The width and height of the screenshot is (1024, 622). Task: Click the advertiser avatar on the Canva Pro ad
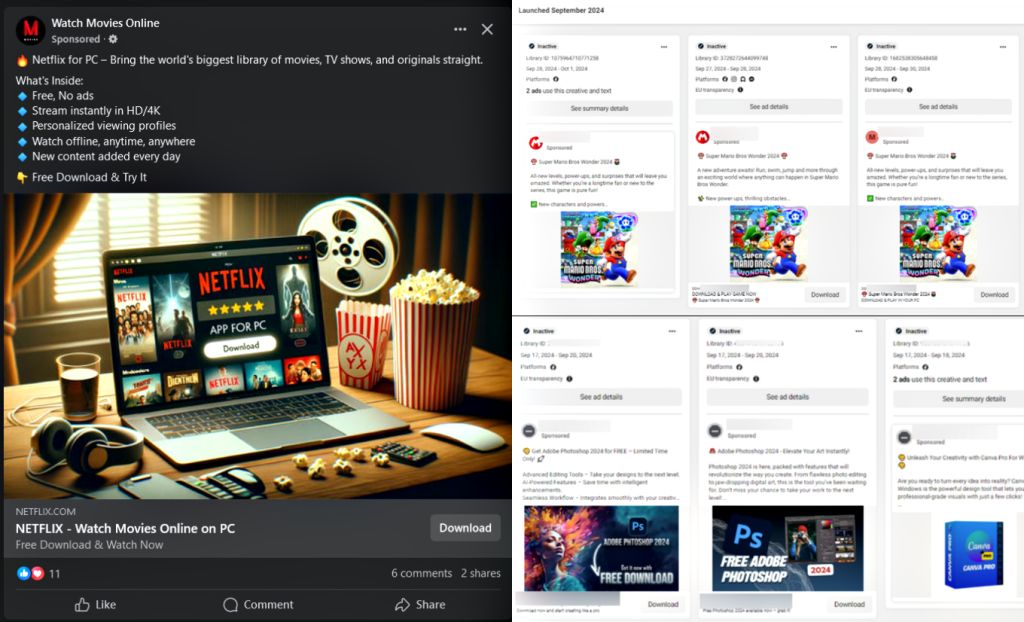(904, 438)
